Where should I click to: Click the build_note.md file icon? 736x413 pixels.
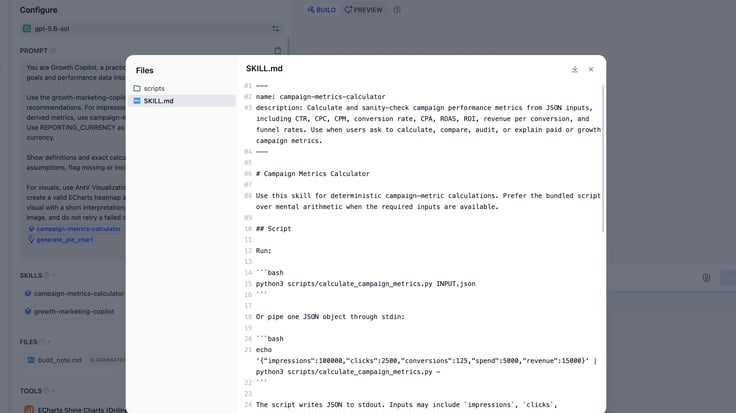pyautogui.click(x=31, y=360)
